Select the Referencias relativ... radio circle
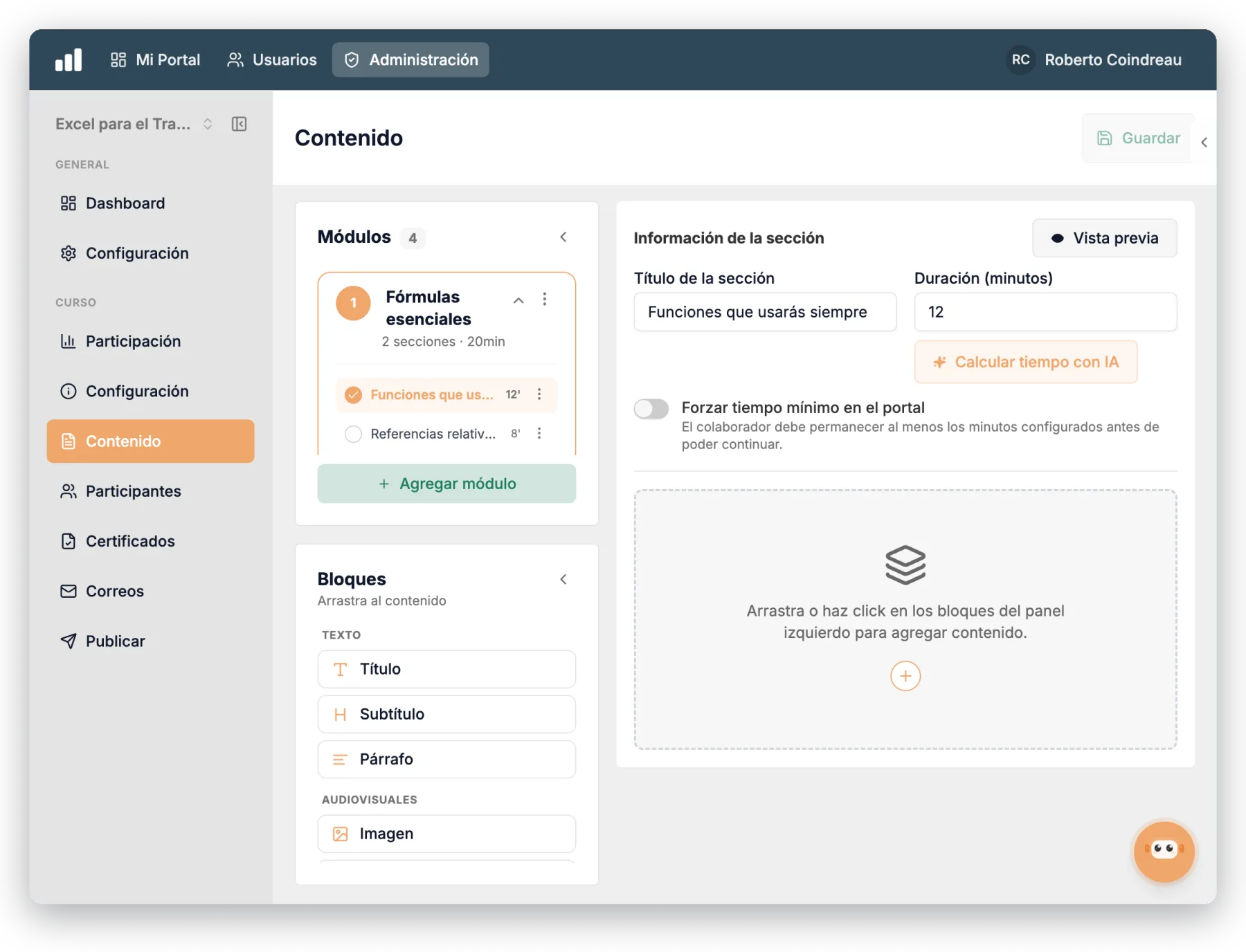Viewport: 1246px width, 952px height. pos(353,434)
